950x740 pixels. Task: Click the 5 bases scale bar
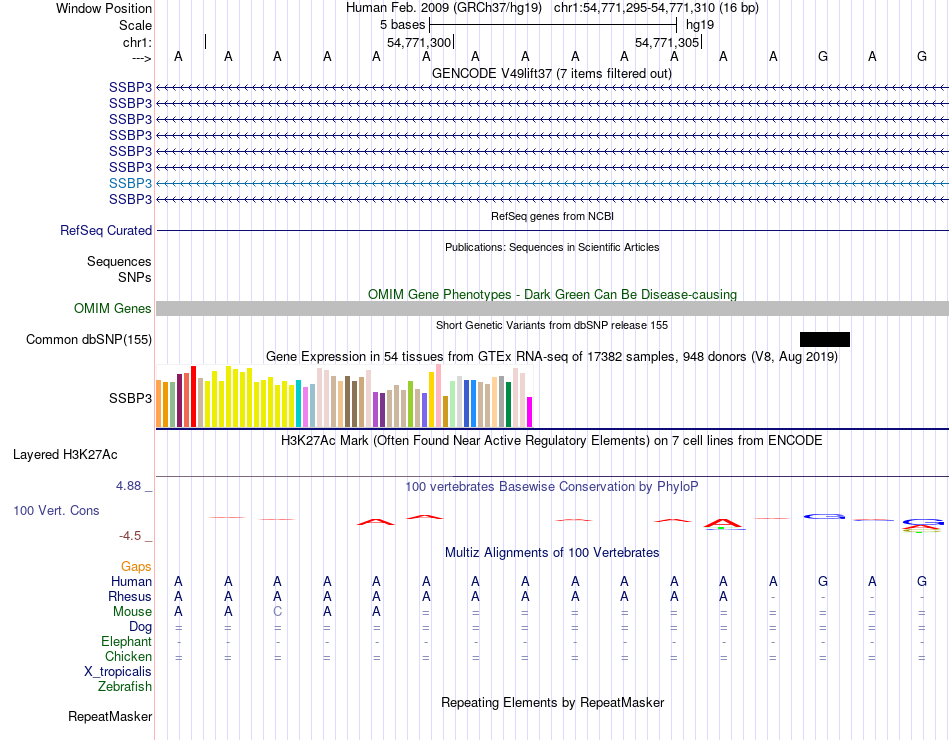553,25
